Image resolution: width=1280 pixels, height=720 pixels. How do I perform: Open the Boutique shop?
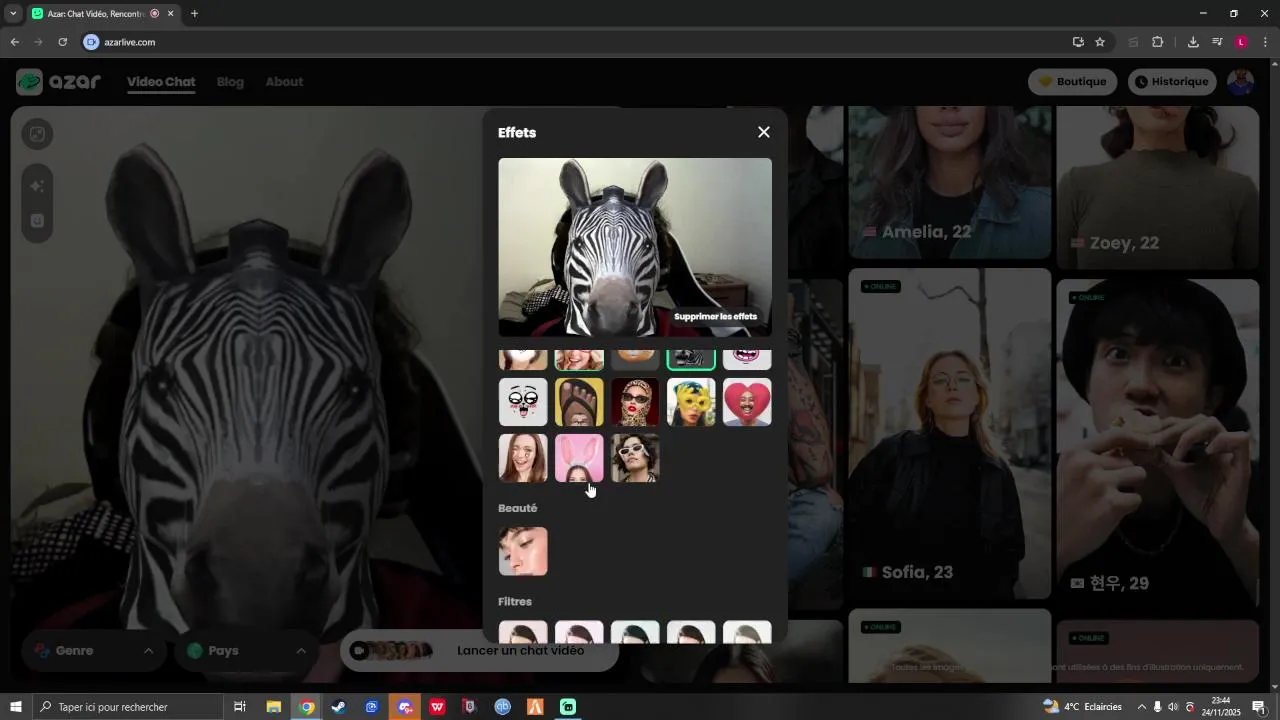[x=1073, y=82]
